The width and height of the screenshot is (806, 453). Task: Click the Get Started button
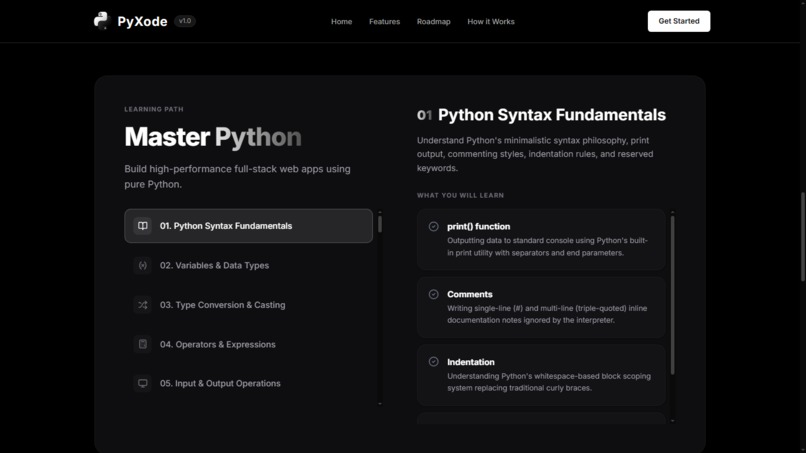pos(679,21)
